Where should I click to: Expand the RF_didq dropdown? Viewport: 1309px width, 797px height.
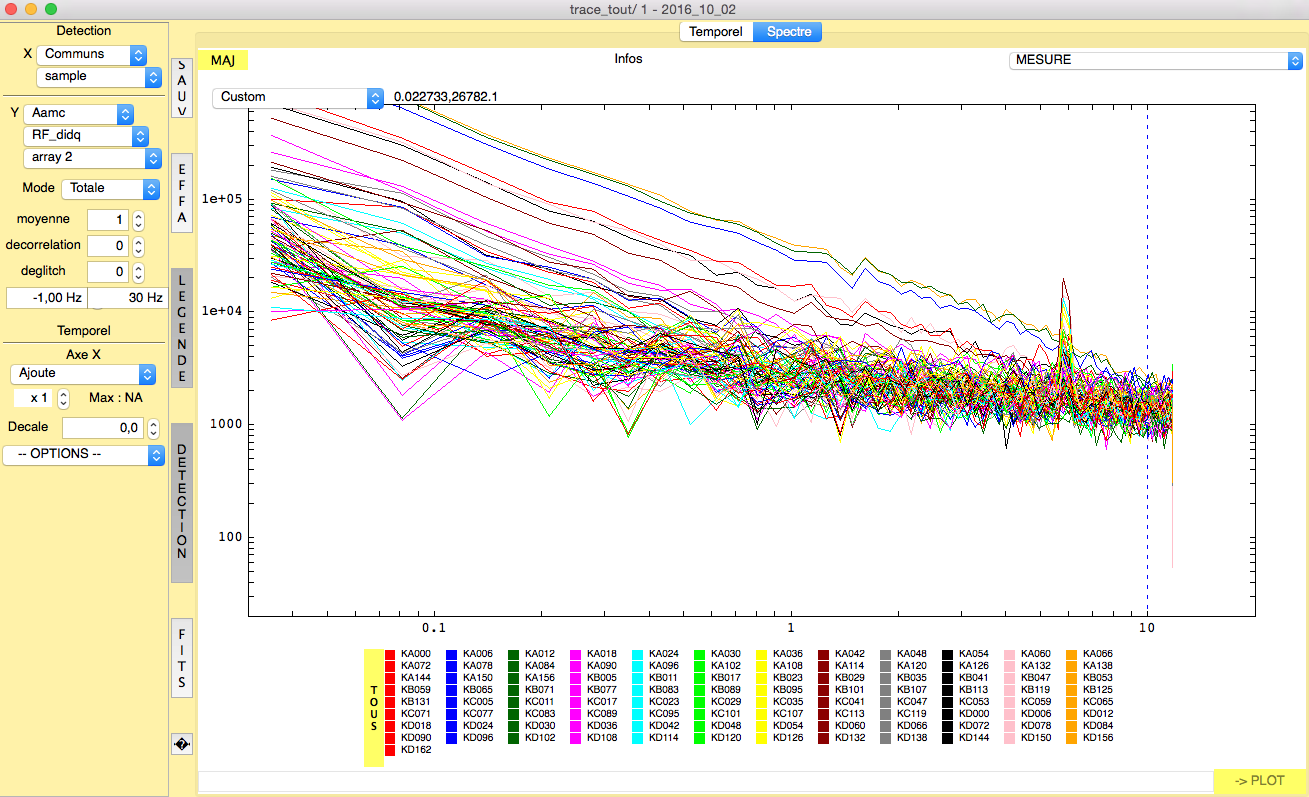click(x=85, y=136)
